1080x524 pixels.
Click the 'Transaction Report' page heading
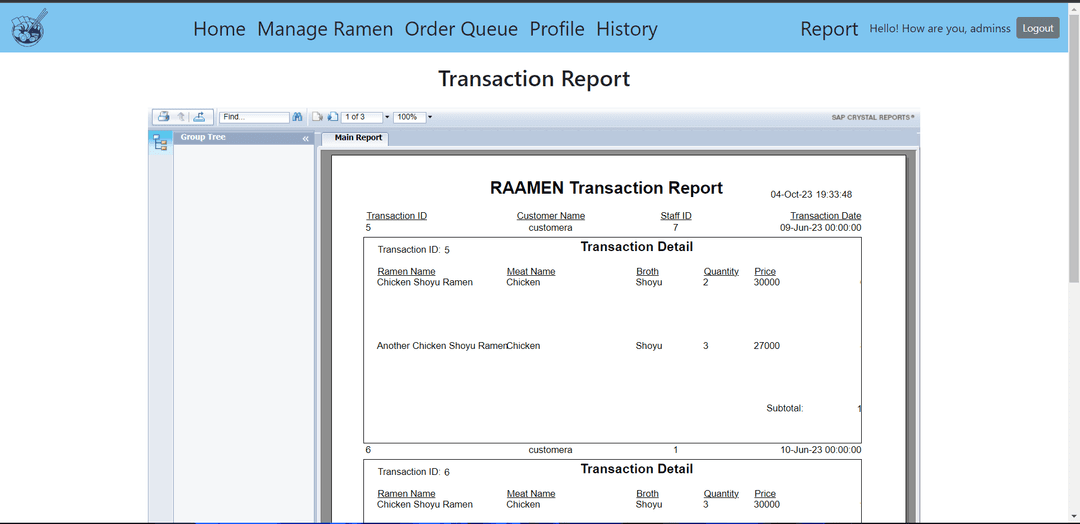(x=534, y=78)
